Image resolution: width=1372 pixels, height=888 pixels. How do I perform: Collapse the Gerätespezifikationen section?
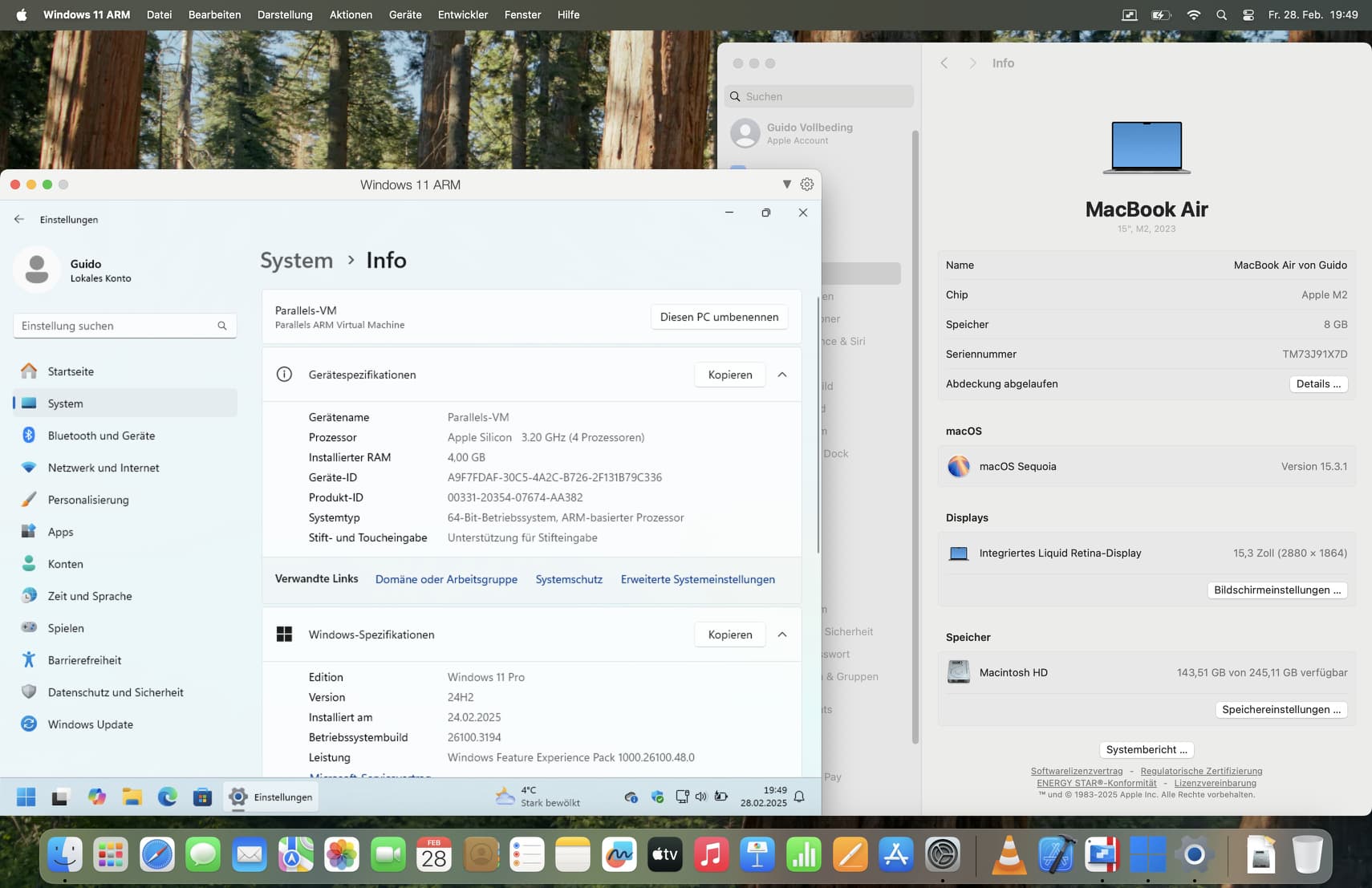pos(782,375)
